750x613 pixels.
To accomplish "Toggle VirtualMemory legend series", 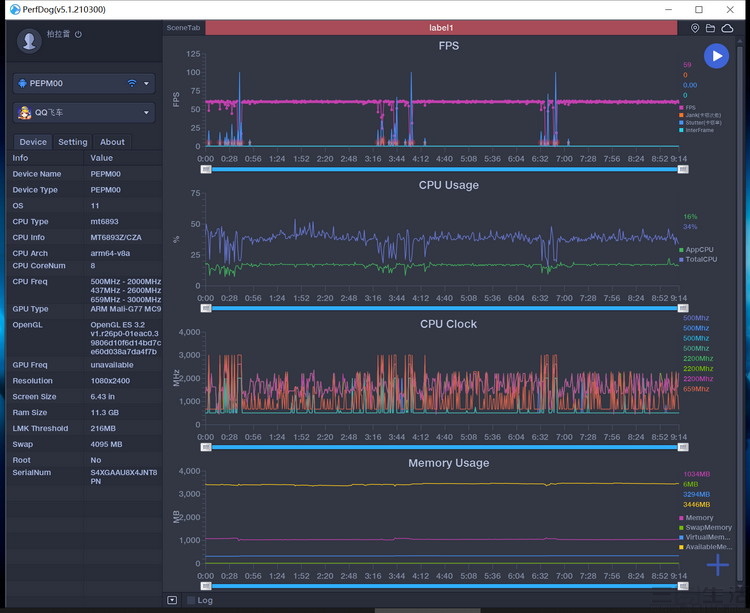I will [x=705, y=537].
